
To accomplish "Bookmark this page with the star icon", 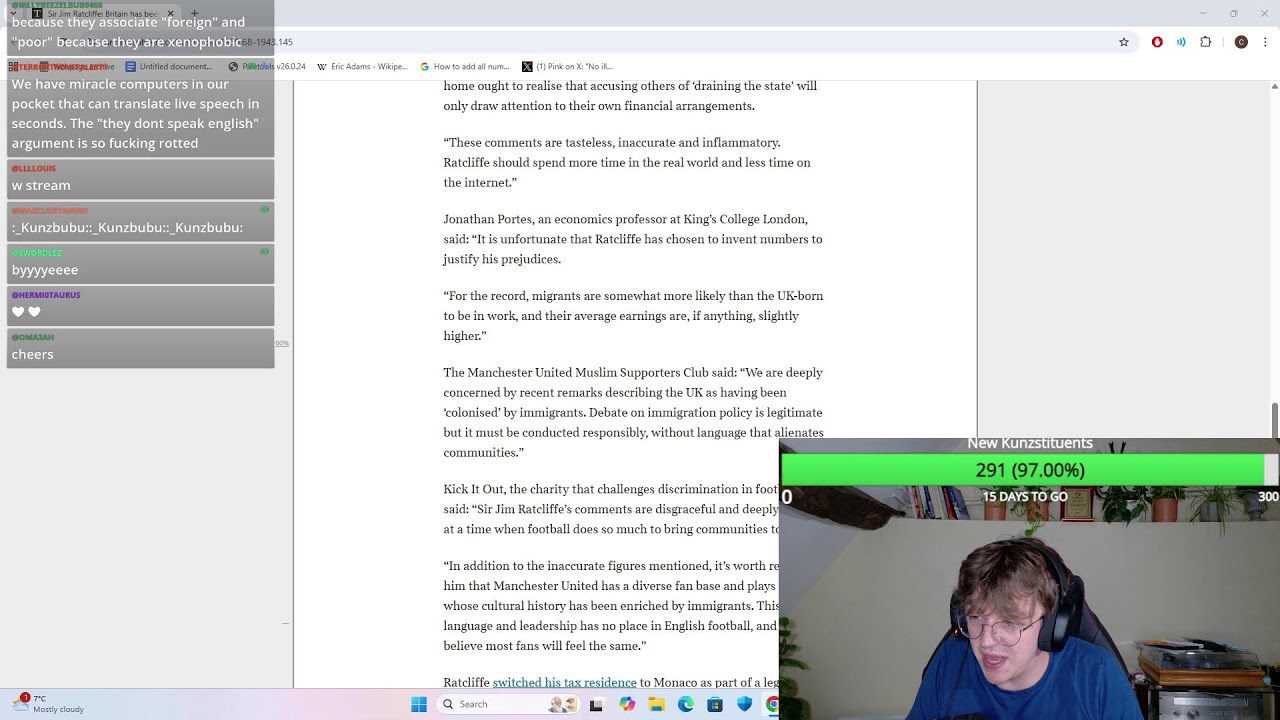I will [x=1124, y=42].
